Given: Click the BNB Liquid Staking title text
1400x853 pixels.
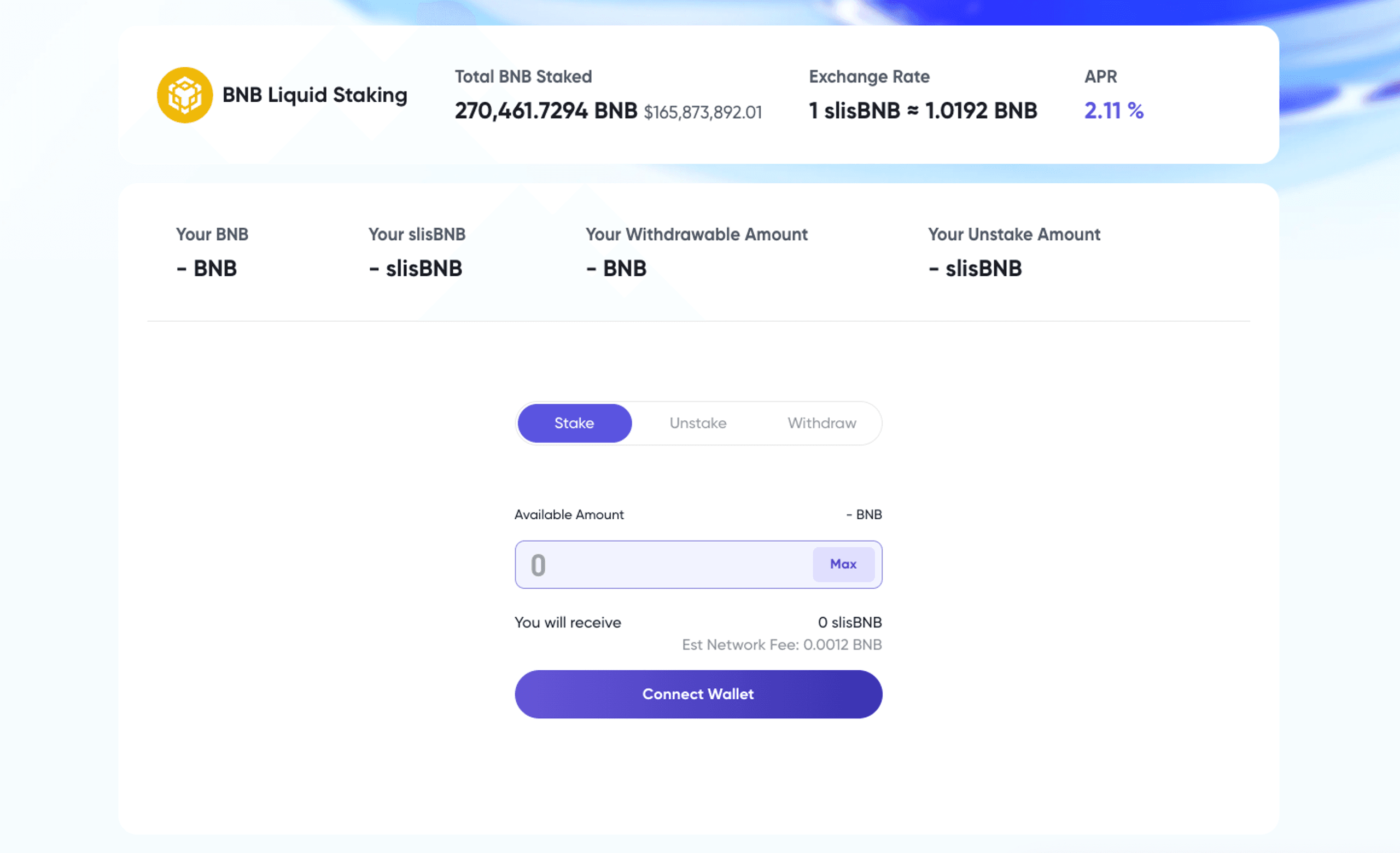Looking at the screenshot, I should pyautogui.click(x=314, y=95).
